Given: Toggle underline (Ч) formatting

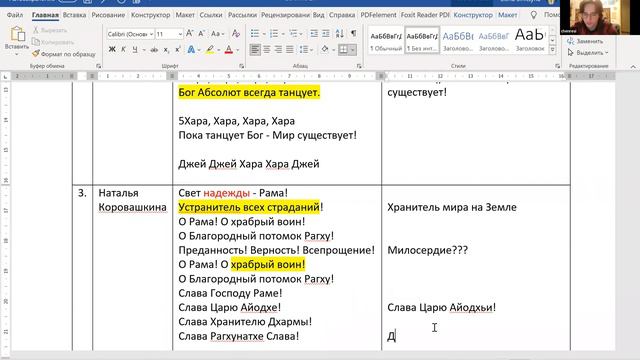Looking at the screenshot, I should (x=135, y=49).
